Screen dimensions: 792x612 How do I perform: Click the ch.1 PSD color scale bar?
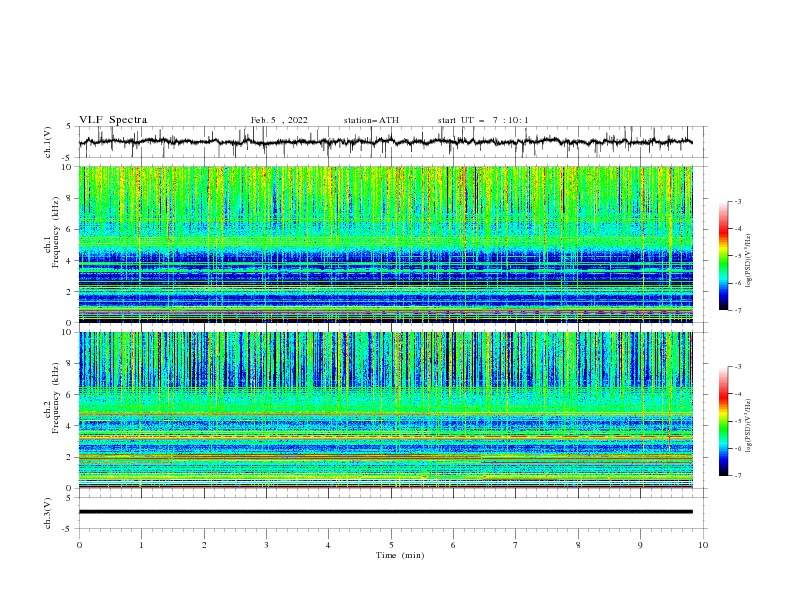point(723,256)
